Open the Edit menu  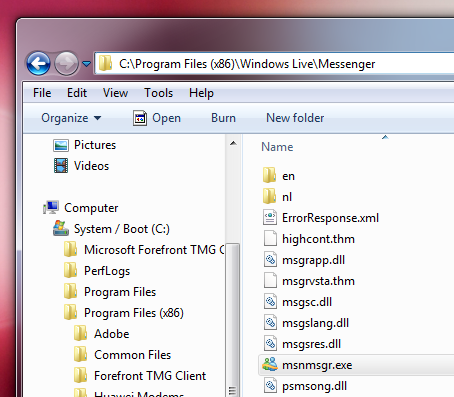[x=77, y=93]
